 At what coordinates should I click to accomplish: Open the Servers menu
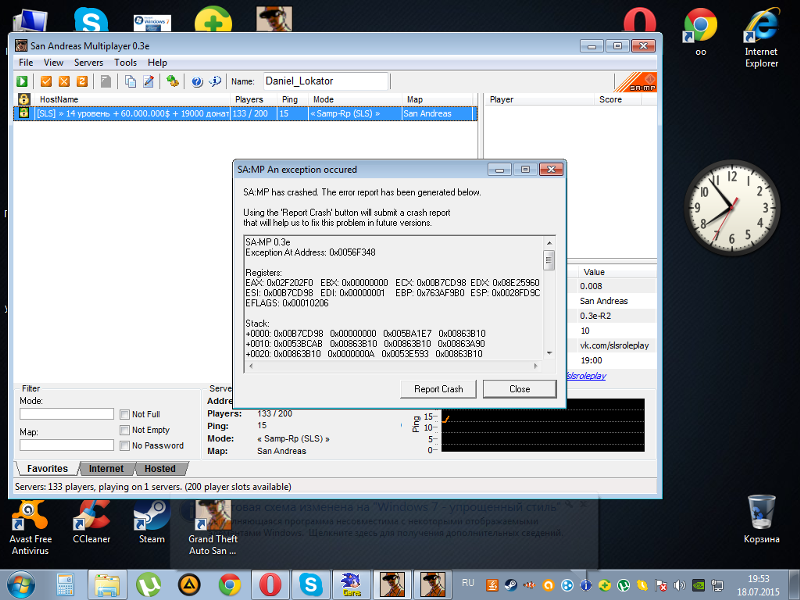(x=89, y=63)
